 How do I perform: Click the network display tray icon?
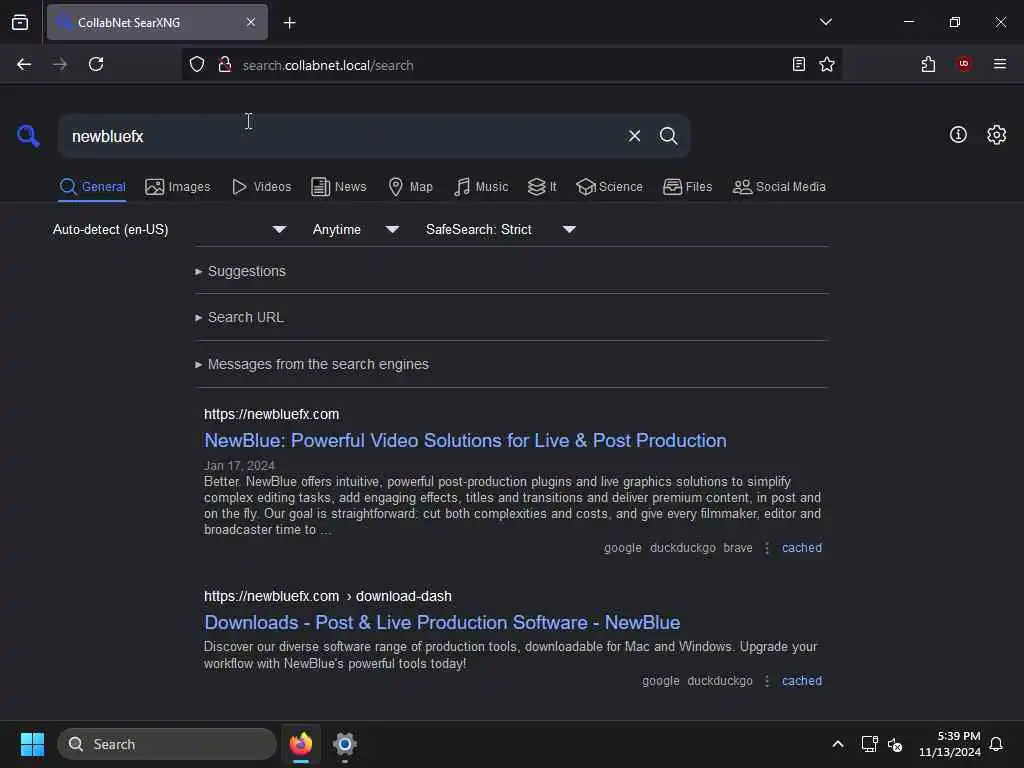click(869, 744)
